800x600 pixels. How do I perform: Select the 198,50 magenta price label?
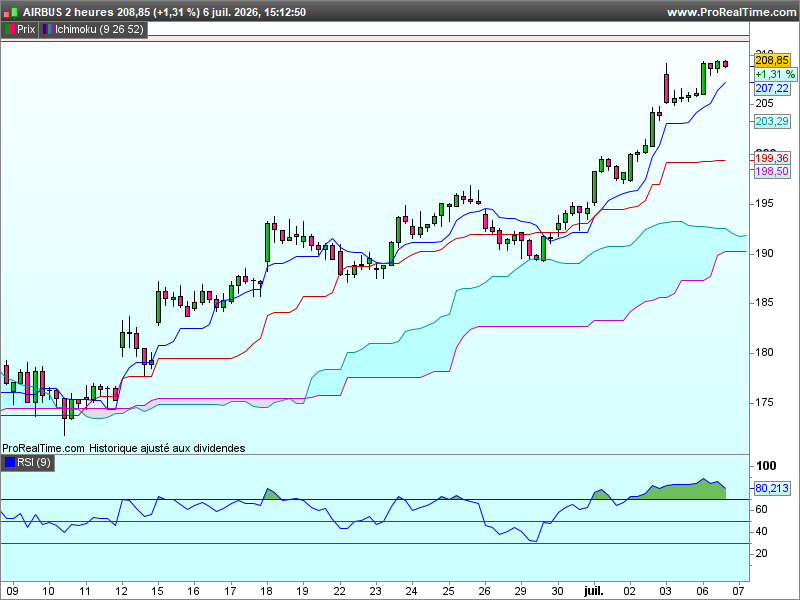tap(772, 171)
